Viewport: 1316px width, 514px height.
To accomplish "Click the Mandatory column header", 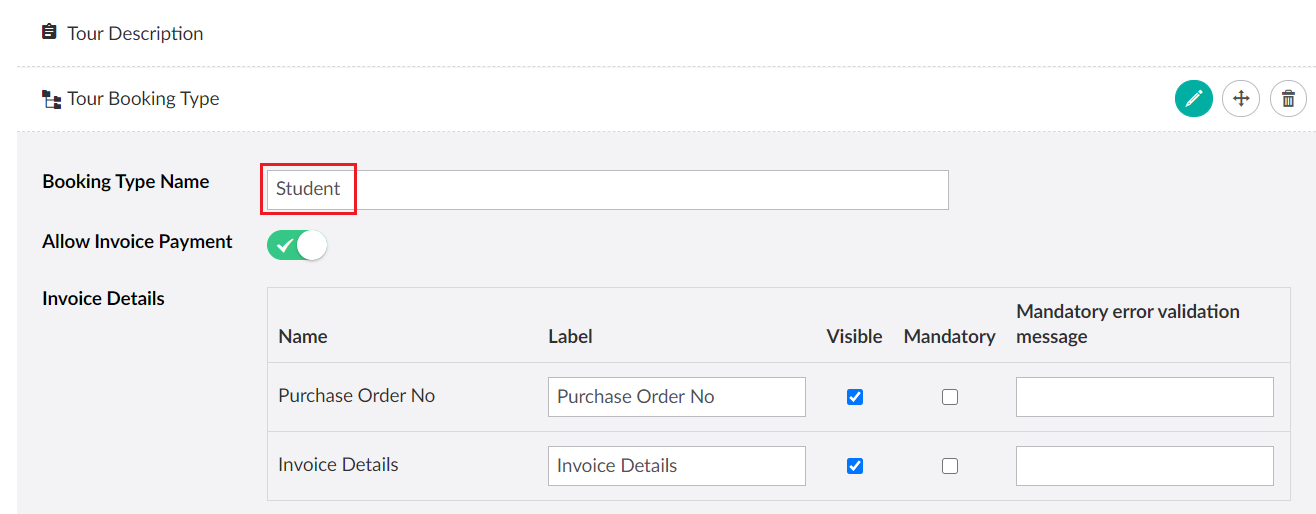I will [949, 337].
